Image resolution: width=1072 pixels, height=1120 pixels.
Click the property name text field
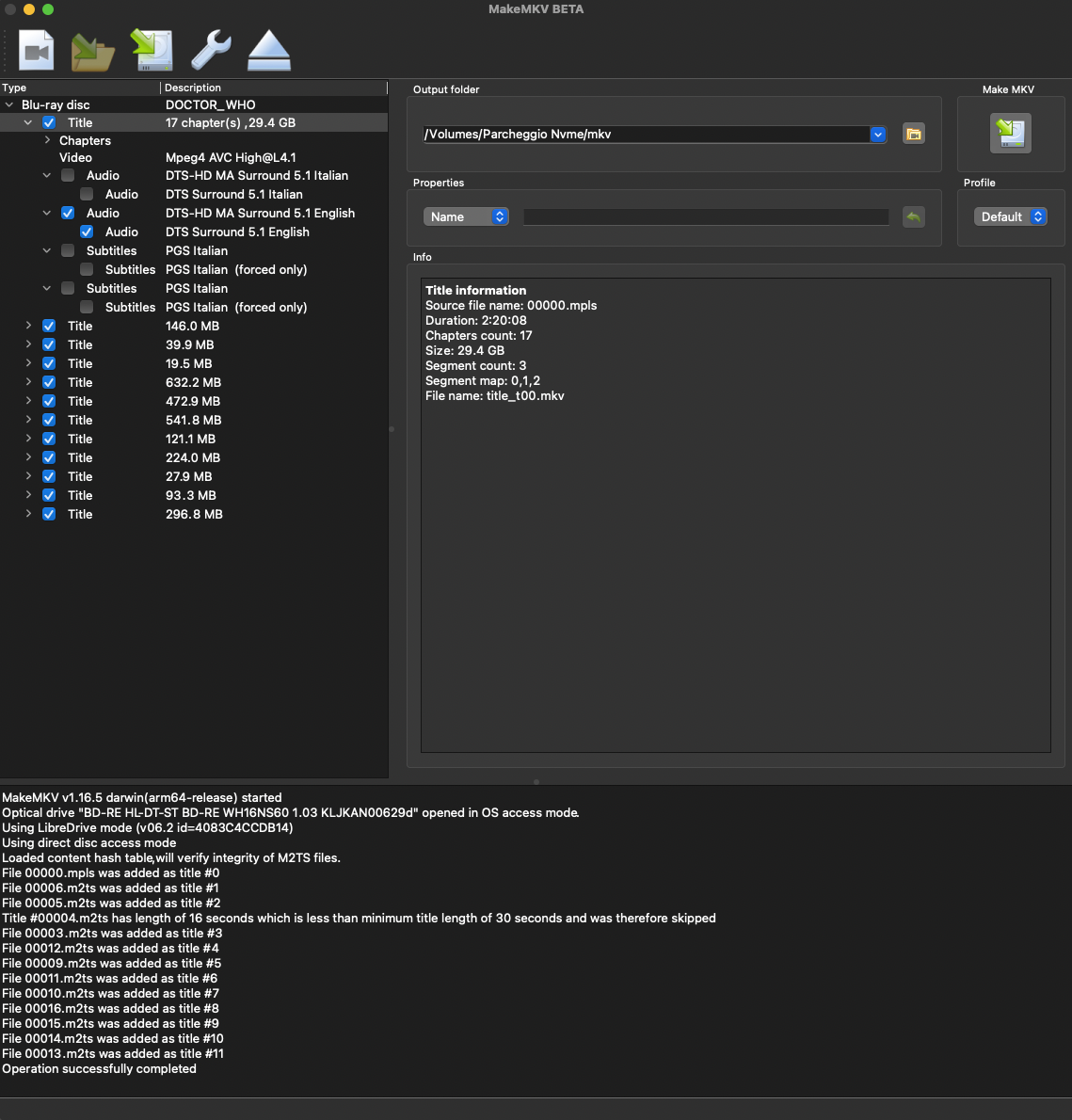706,217
